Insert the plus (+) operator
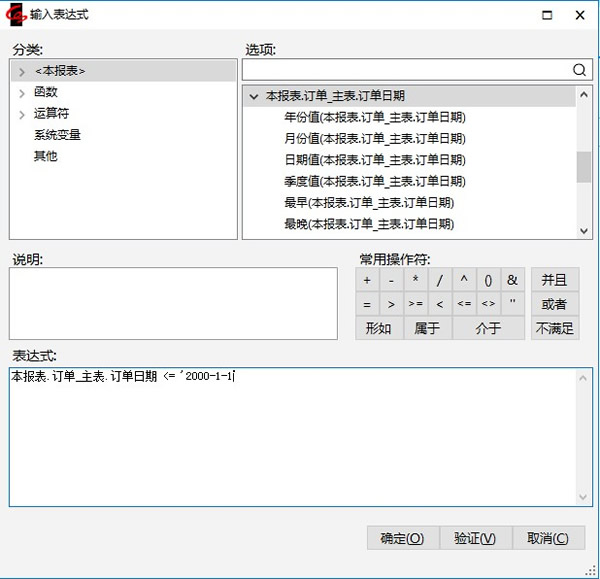This screenshot has width=600, height=579. pyautogui.click(x=367, y=280)
